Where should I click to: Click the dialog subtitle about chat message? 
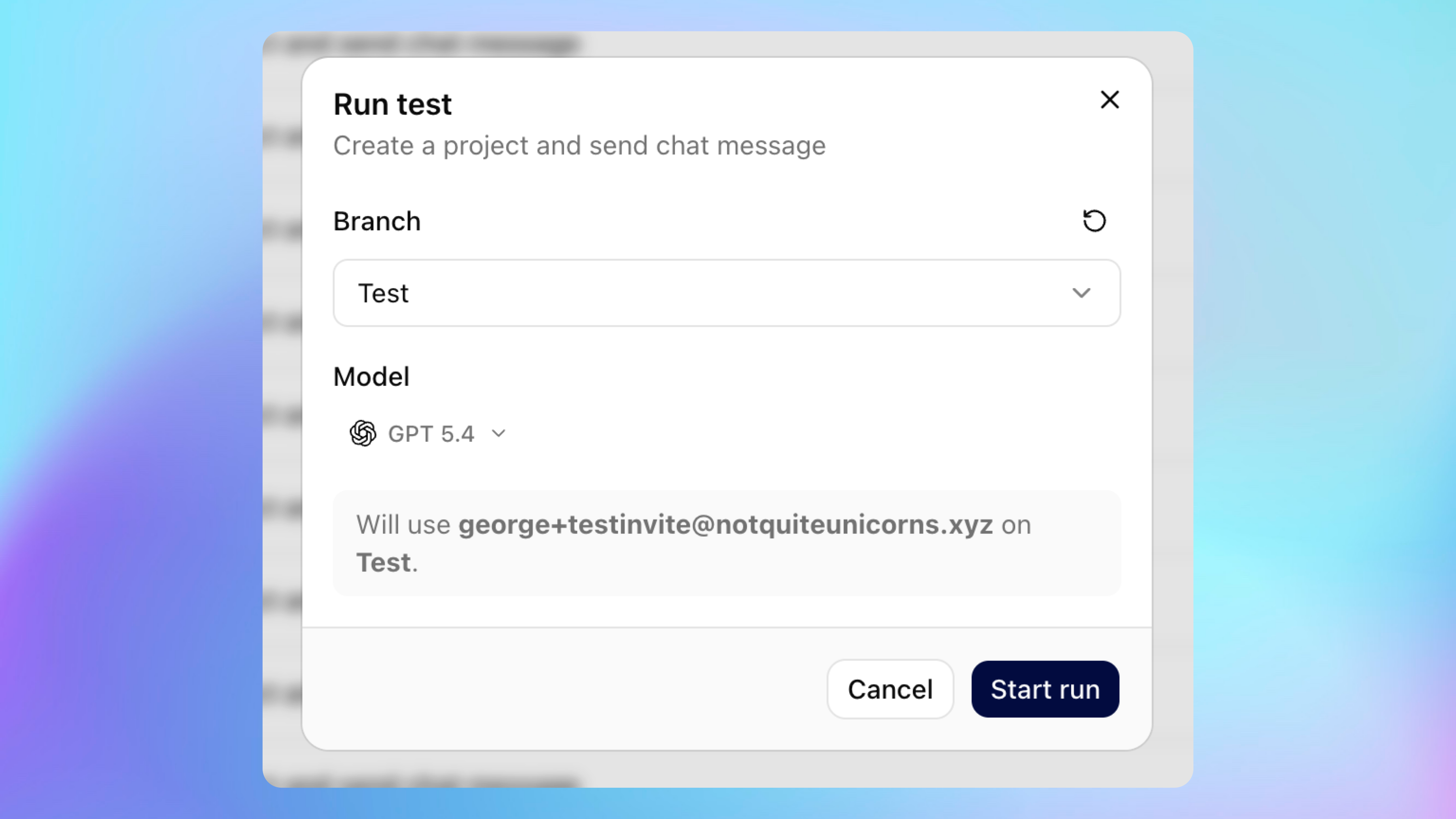tap(579, 146)
